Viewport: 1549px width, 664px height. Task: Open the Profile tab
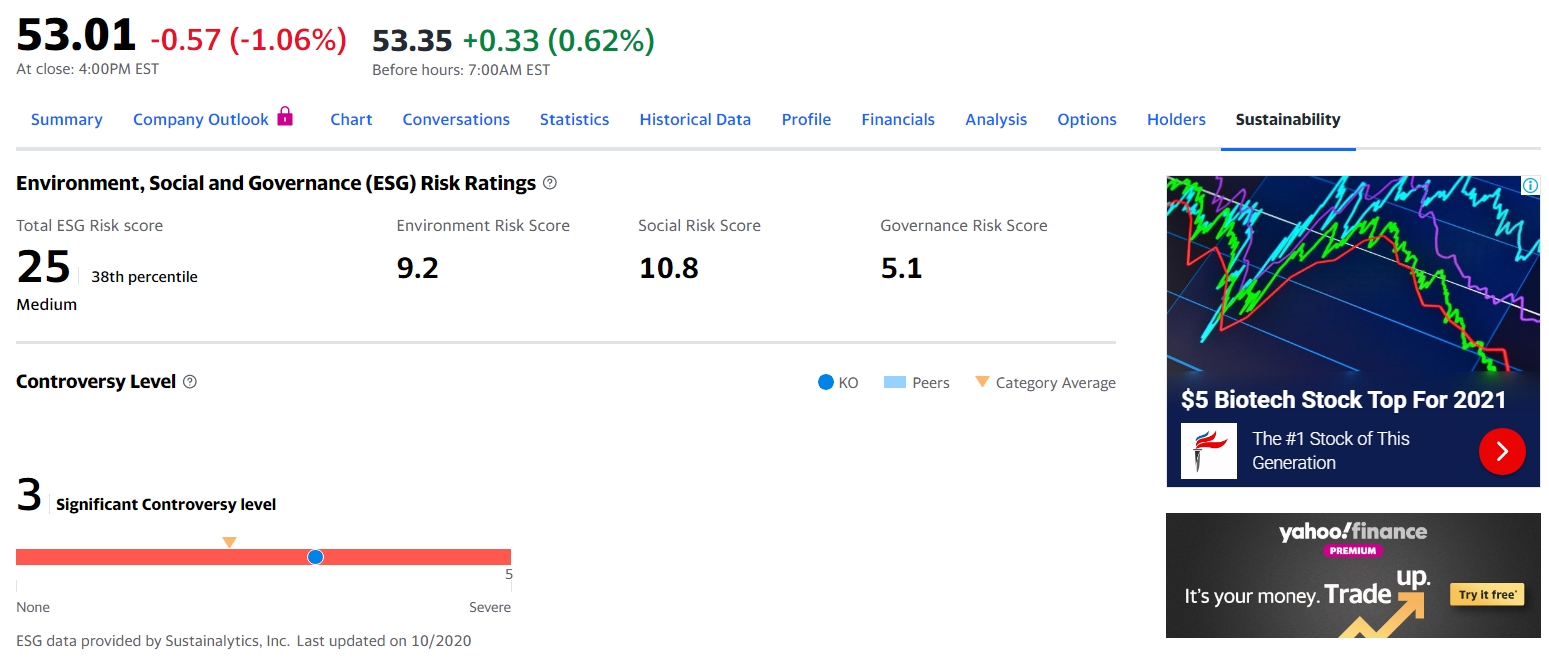[x=806, y=119]
